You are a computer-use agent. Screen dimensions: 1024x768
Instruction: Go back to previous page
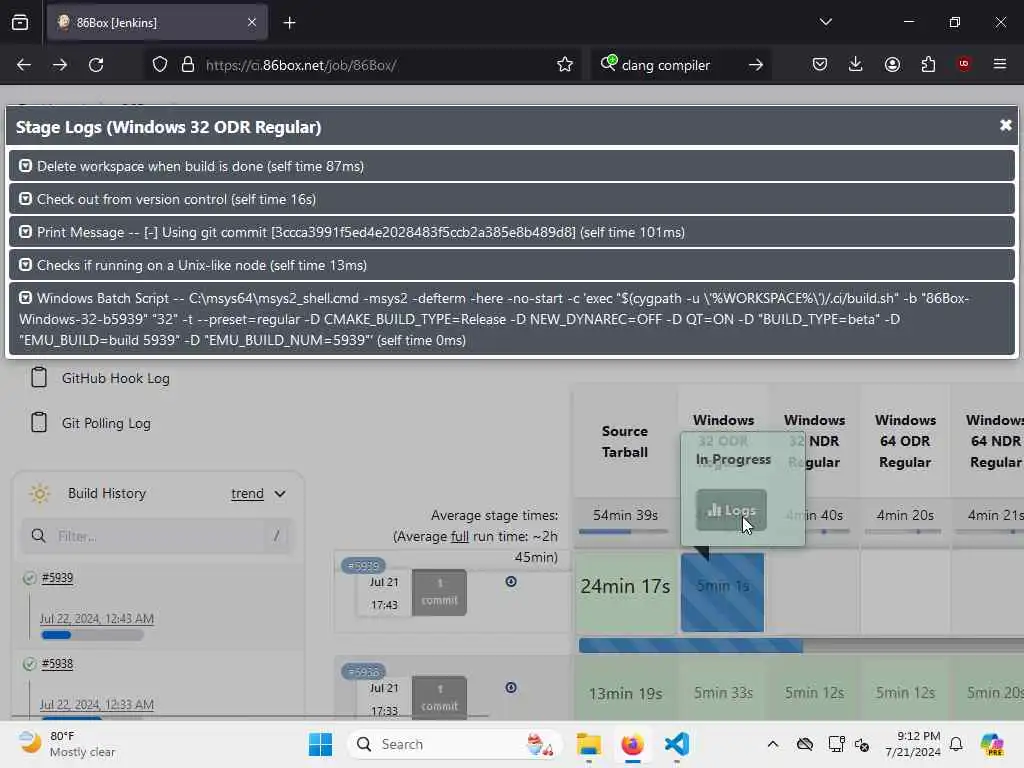pos(24,65)
